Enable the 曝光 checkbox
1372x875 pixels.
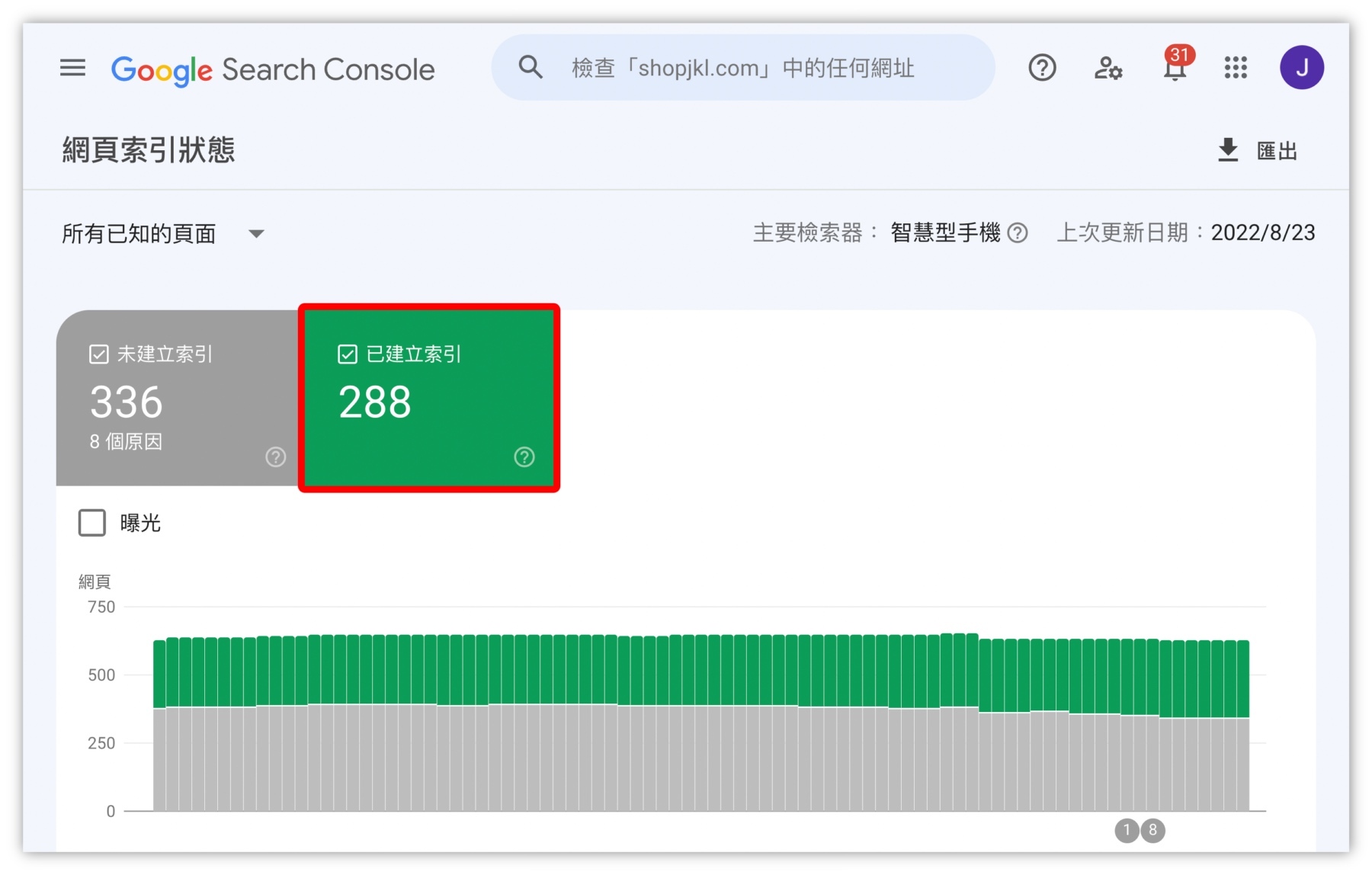(x=92, y=523)
